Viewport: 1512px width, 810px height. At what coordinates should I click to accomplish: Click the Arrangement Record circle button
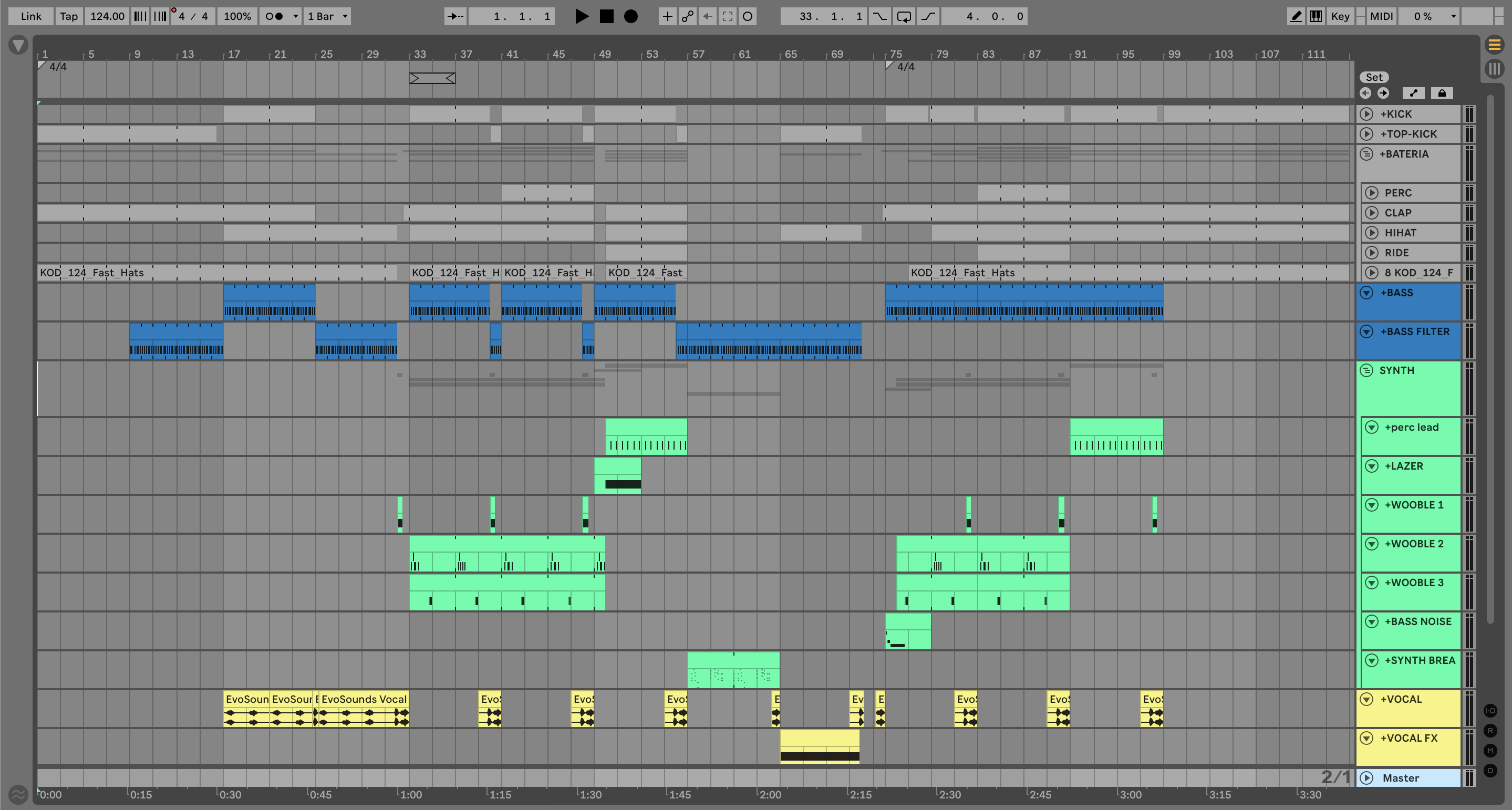[x=630, y=16]
